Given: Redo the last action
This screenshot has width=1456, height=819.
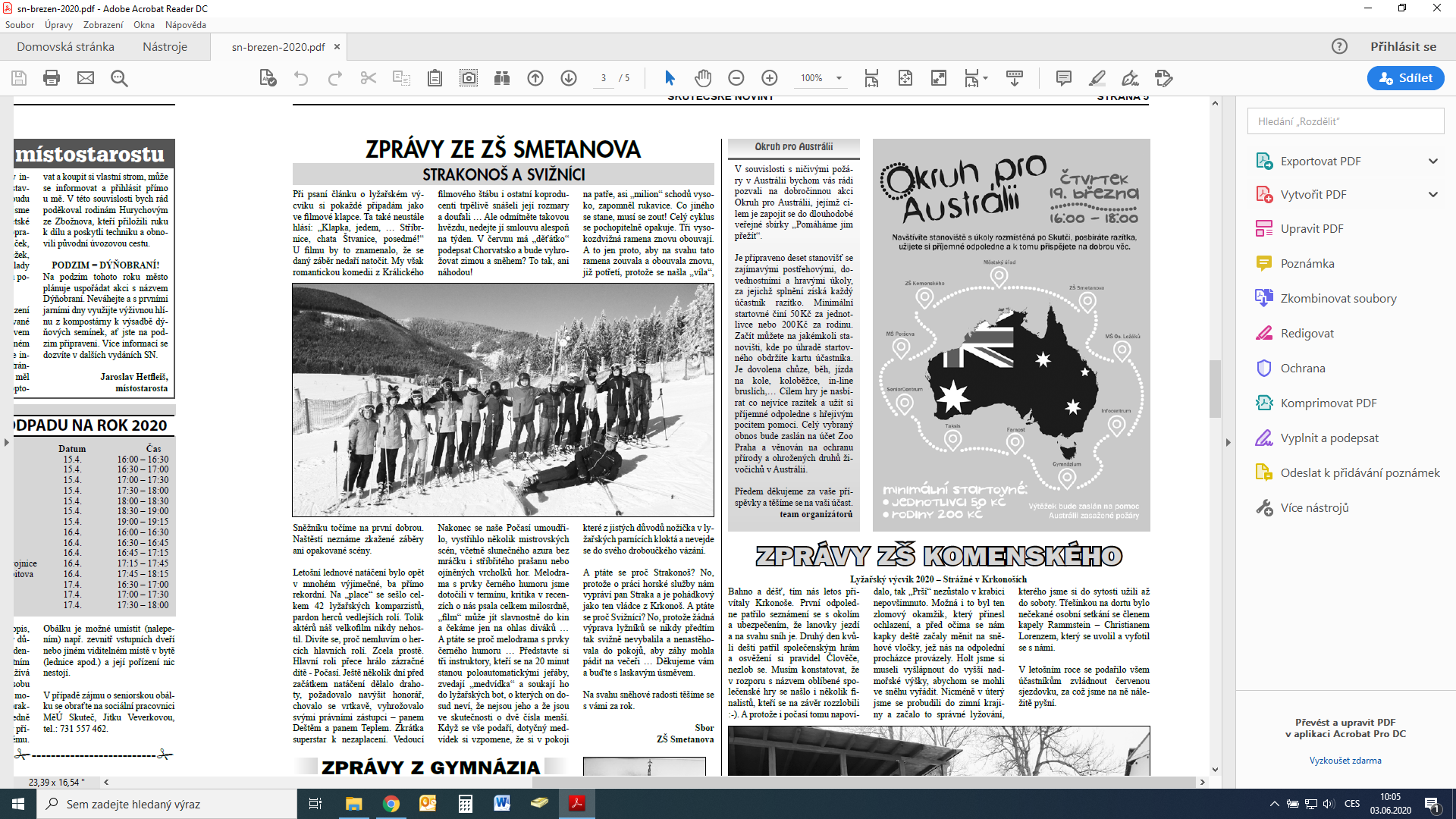Looking at the screenshot, I should 335,78.
